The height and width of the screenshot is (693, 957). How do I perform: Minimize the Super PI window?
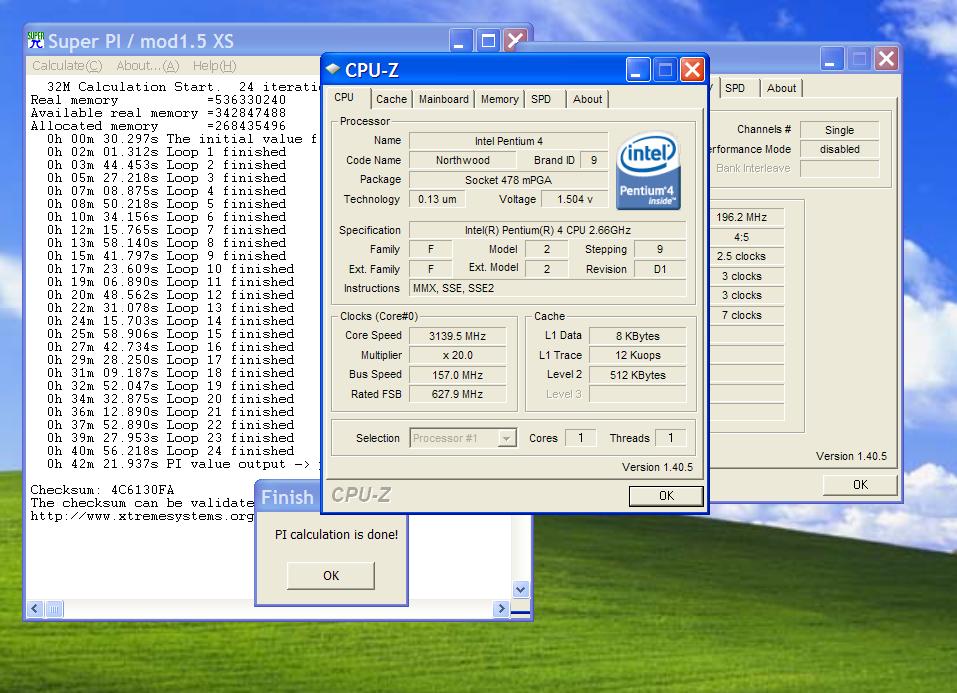(x=460, y=41)
